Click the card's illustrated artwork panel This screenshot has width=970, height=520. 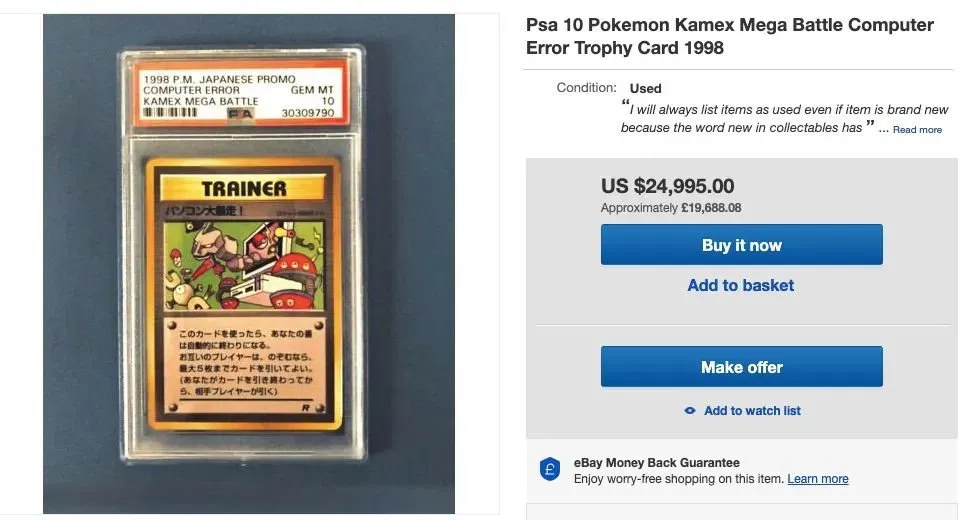tap(244, 266)
